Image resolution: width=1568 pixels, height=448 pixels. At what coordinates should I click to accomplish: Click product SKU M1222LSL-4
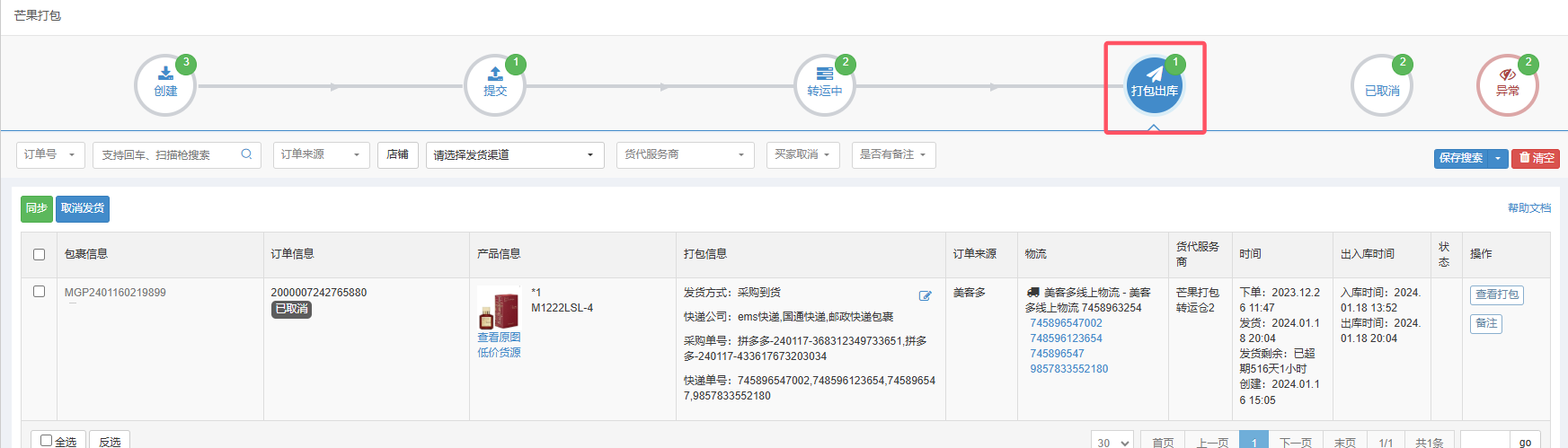coord(563,308)
